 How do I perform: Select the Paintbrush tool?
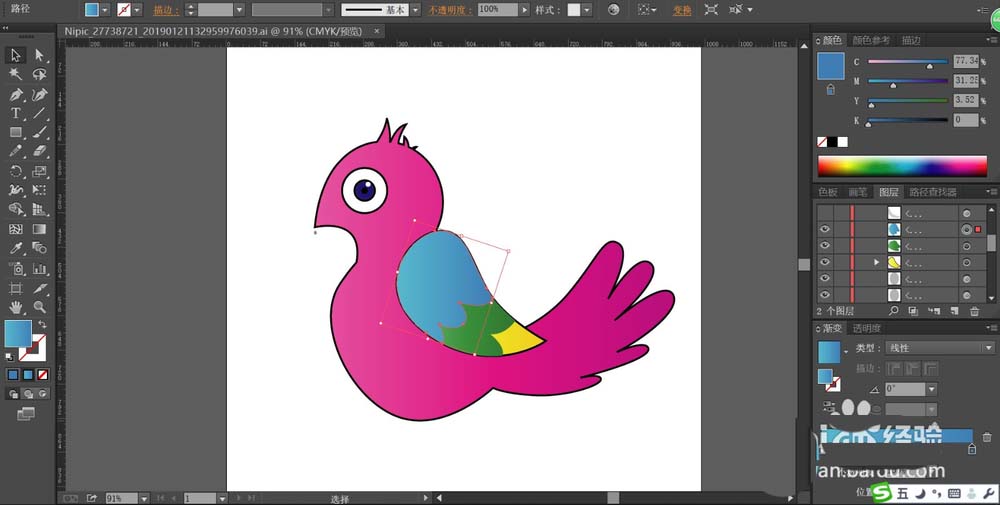click(40, 133)
